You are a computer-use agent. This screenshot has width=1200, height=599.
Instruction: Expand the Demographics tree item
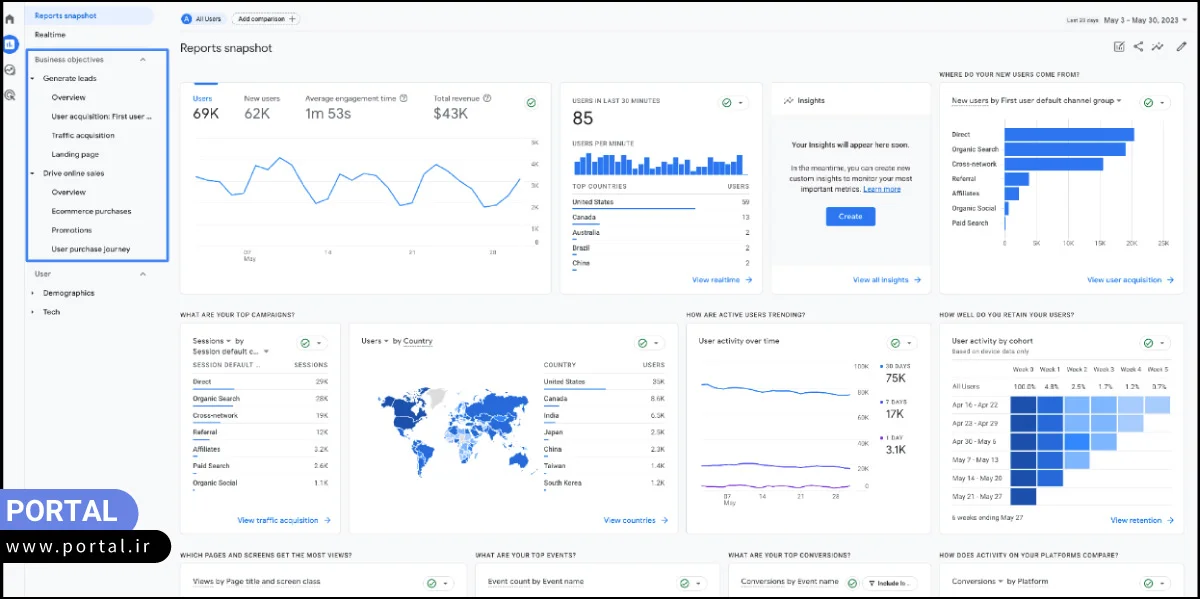[68, 292]
